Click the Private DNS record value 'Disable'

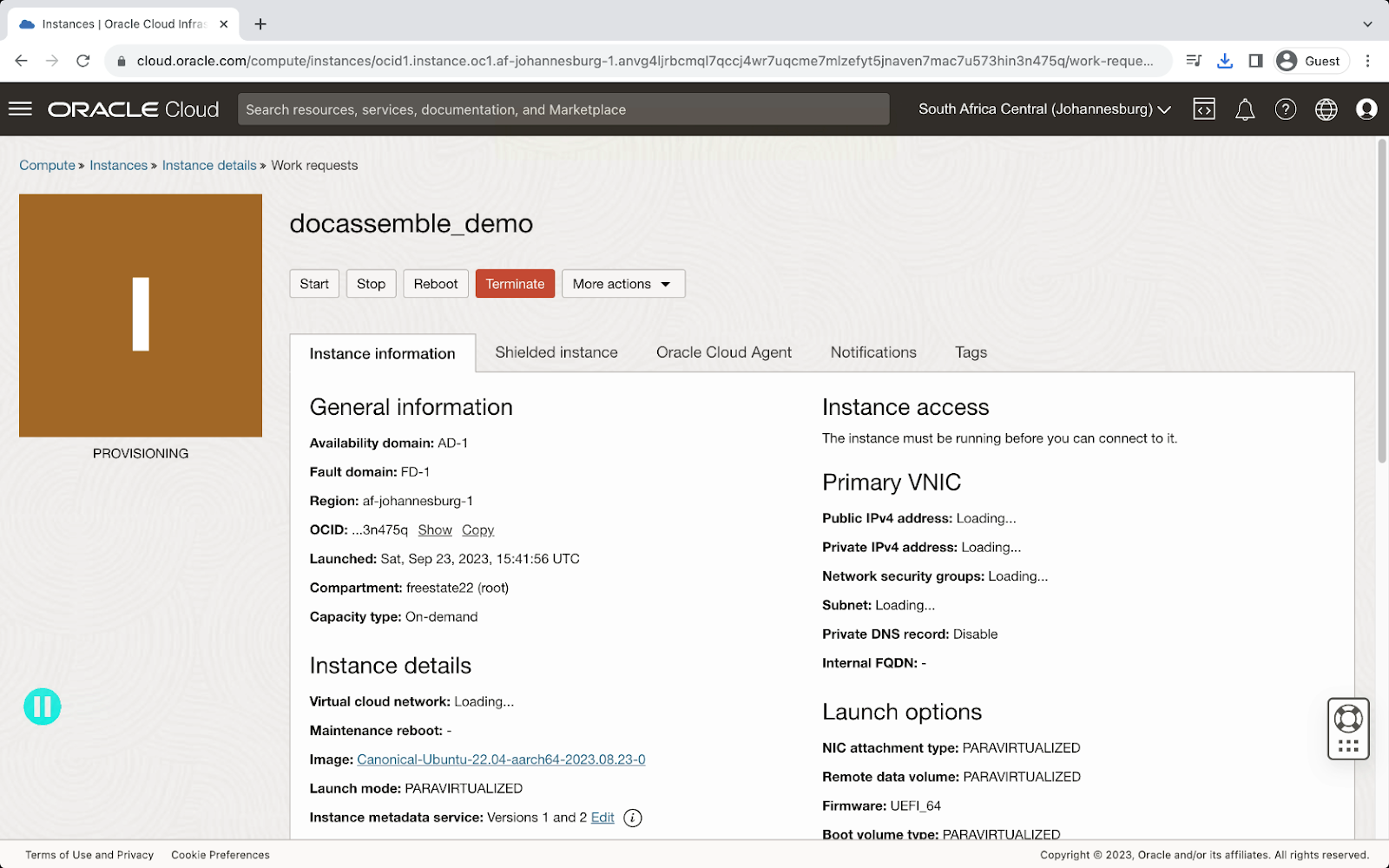pyautogui.click(x=975, y=635)
